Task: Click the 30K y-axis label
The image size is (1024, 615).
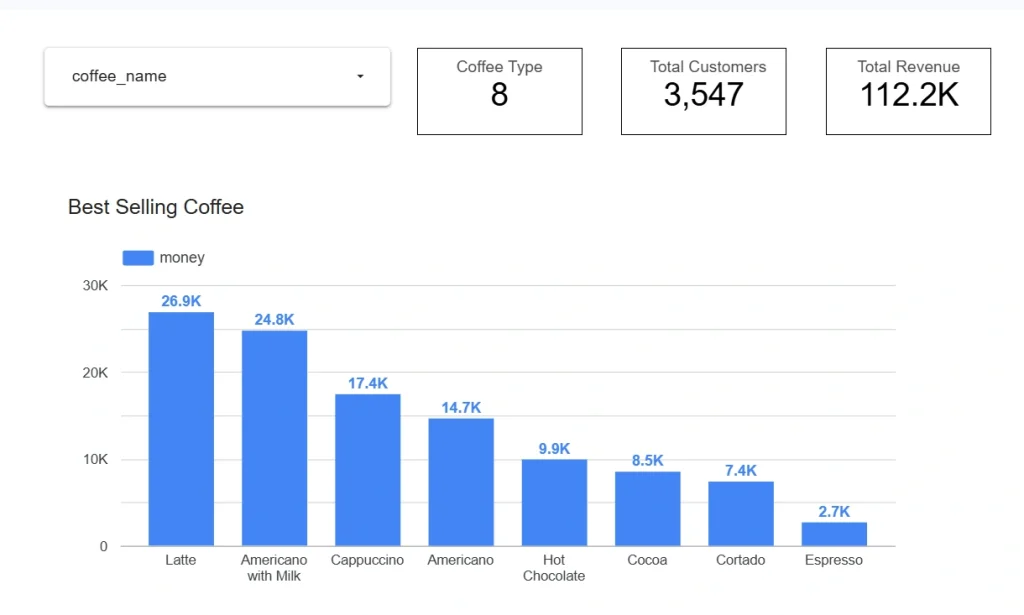Action: coord(95,285)
